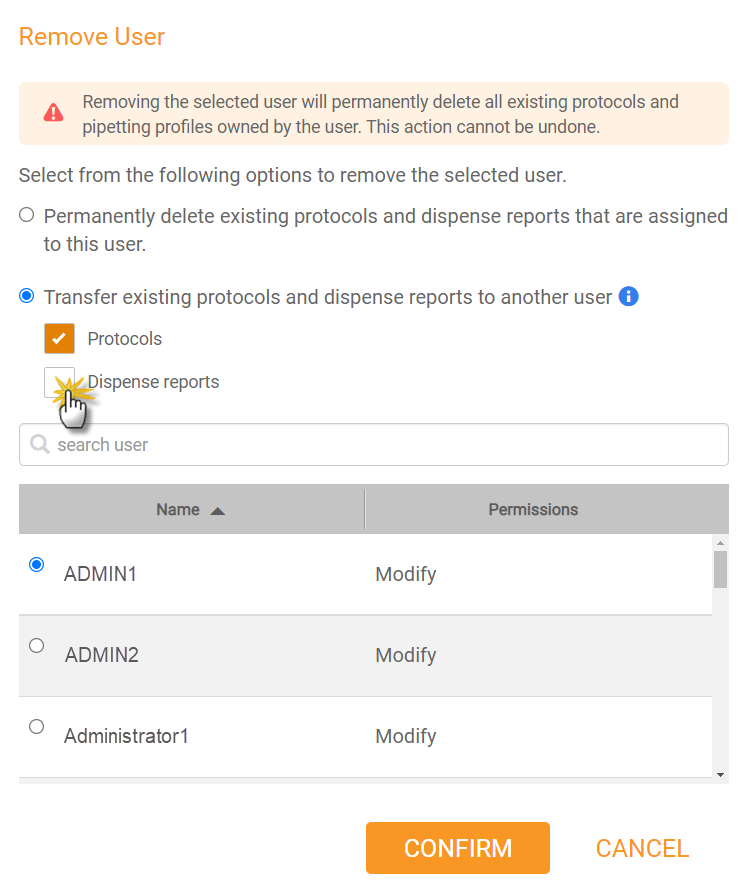Viewport: 748px width, 893px height.
Task: Click the ADMIN2 Modify permission cell
Action: (x=406, y=655)
